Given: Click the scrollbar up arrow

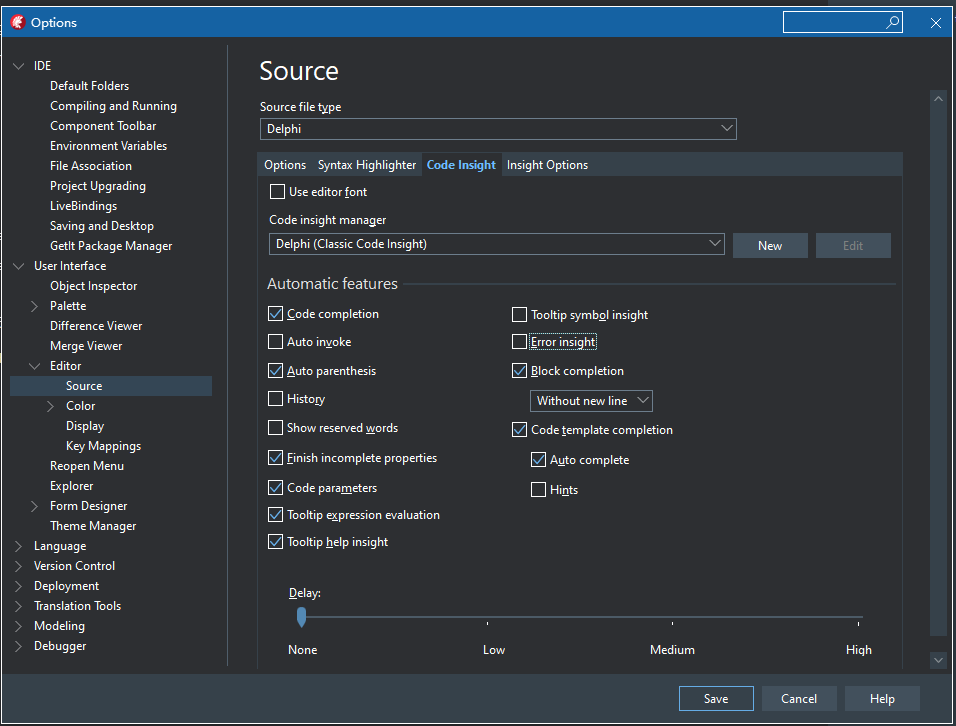Looking at the screenshot, I should tap(938, 99).
